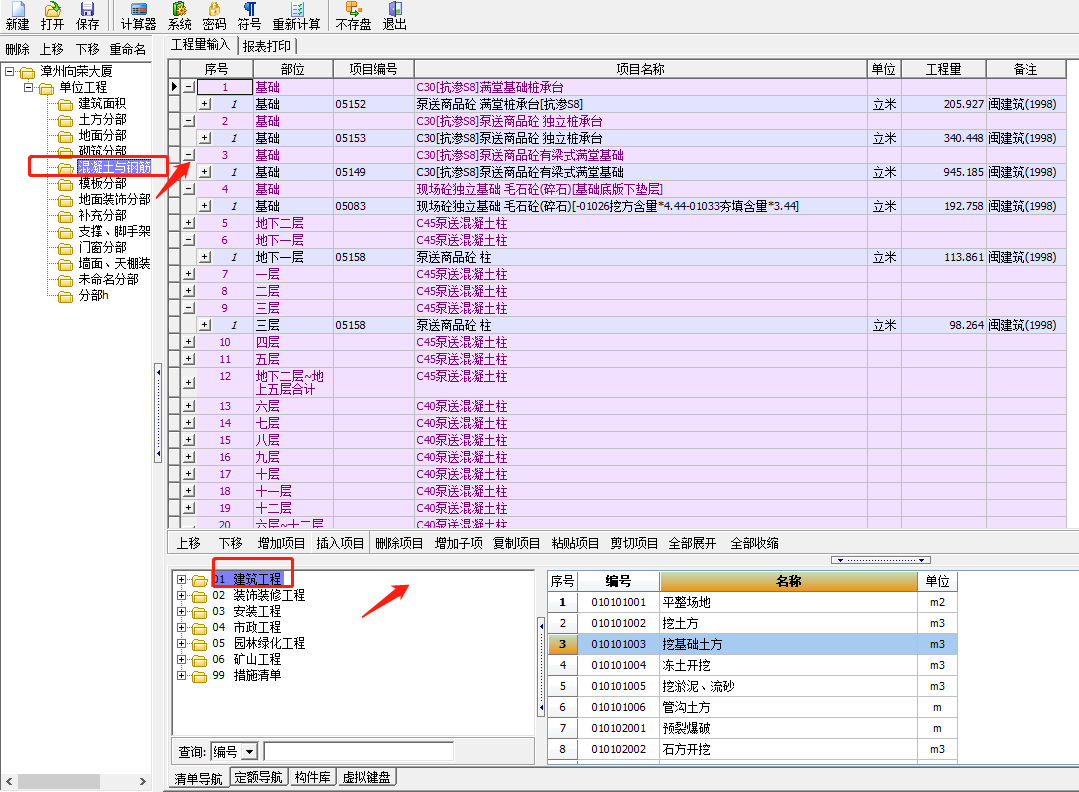Launch the 计算器 calculator tool

(138, 15)
